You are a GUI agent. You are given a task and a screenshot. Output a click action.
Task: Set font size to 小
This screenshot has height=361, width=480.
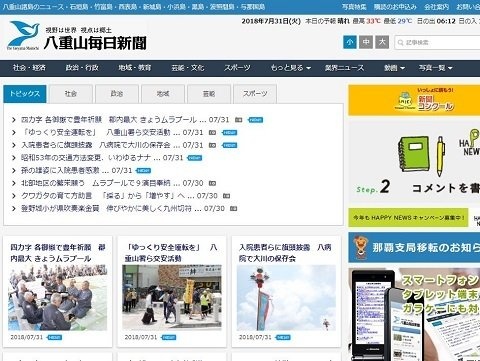coord(350,42)
